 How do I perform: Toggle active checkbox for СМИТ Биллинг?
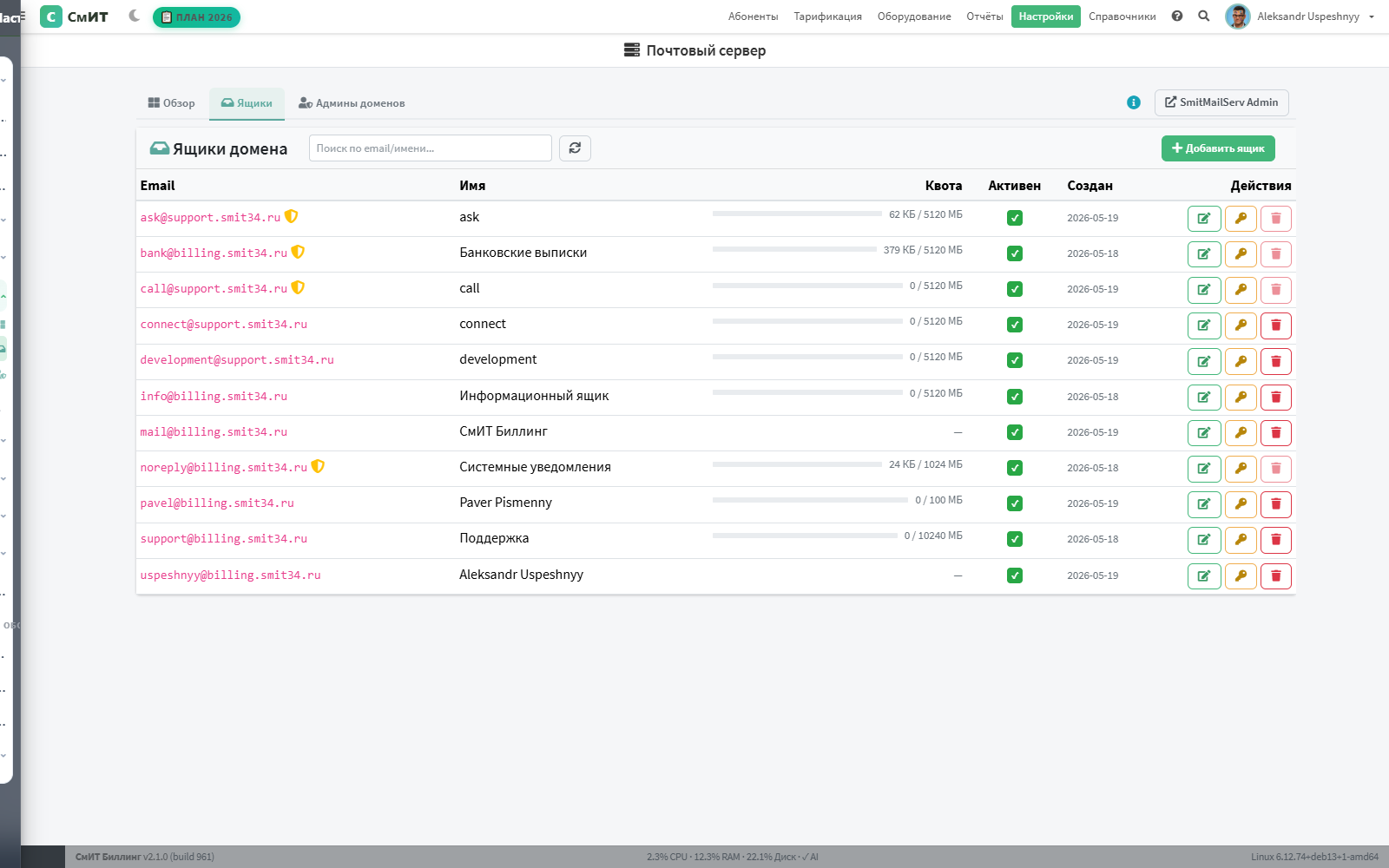1014,432
